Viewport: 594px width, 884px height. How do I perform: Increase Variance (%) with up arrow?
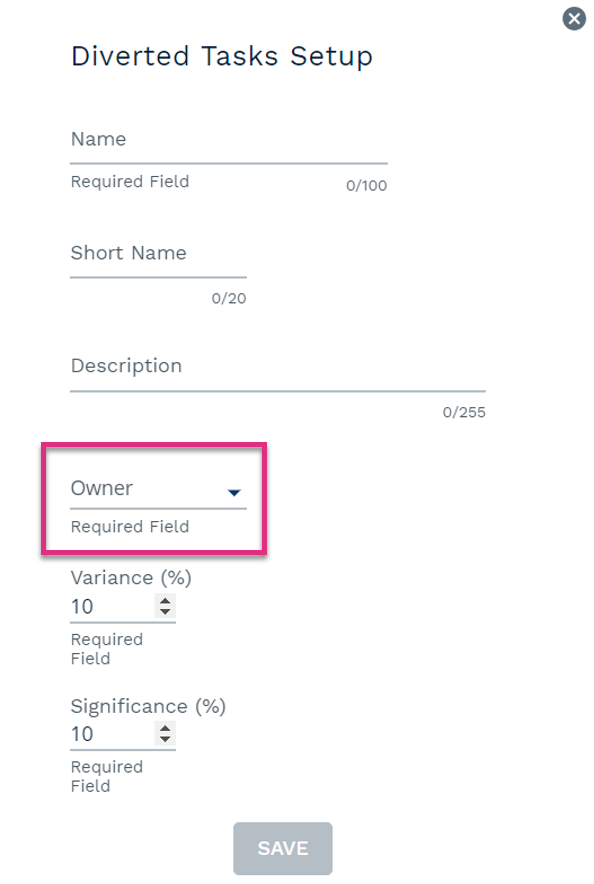pyautogui.click(x=165, y=601)
